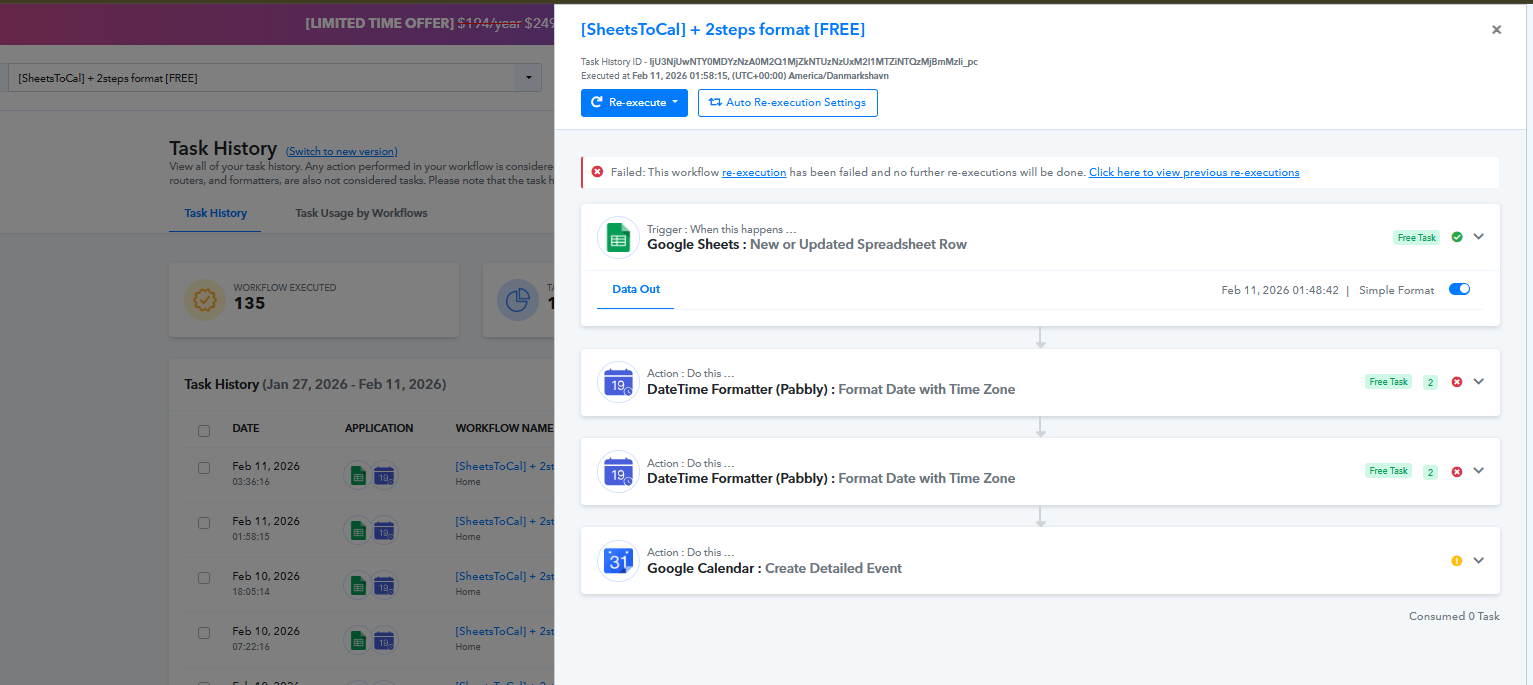This screenshot has width=1533, height=685.
Task: Check the Feb 11 01:58:15 row checkbox
Action: tap(204, 523)
